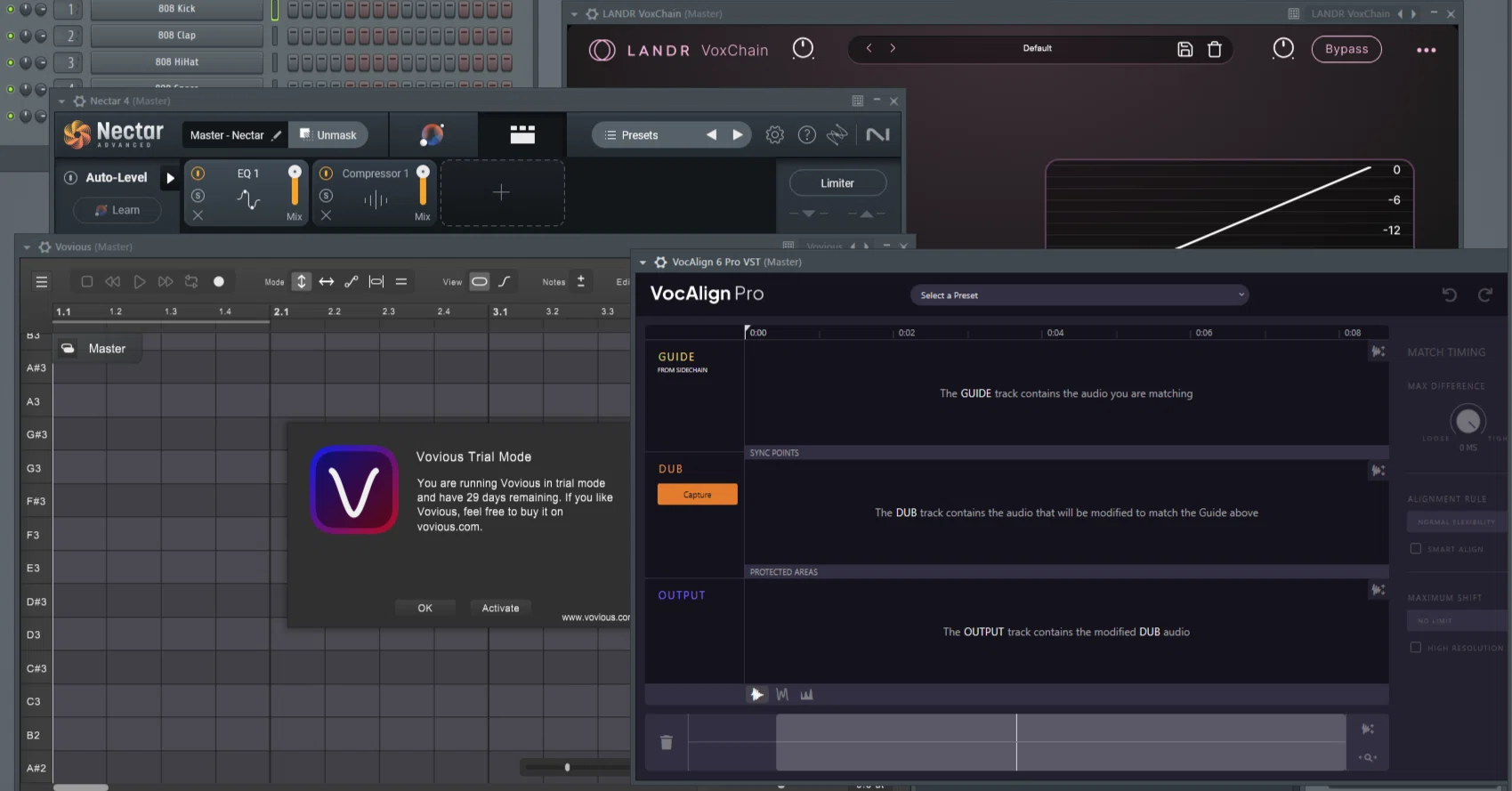
Task: Click the Native Instruments logo in Nectar
Action: coord(877,134)
